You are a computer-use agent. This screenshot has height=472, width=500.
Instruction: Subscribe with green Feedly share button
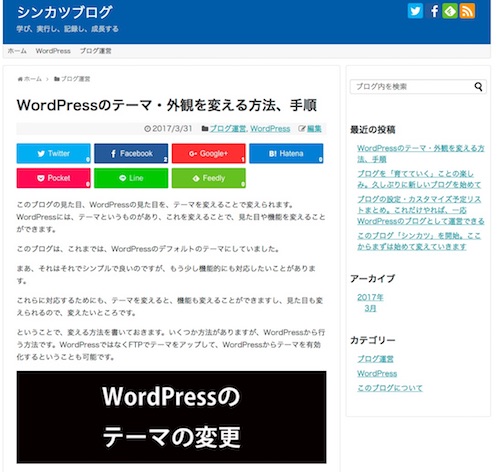click(x=209, y=178)
